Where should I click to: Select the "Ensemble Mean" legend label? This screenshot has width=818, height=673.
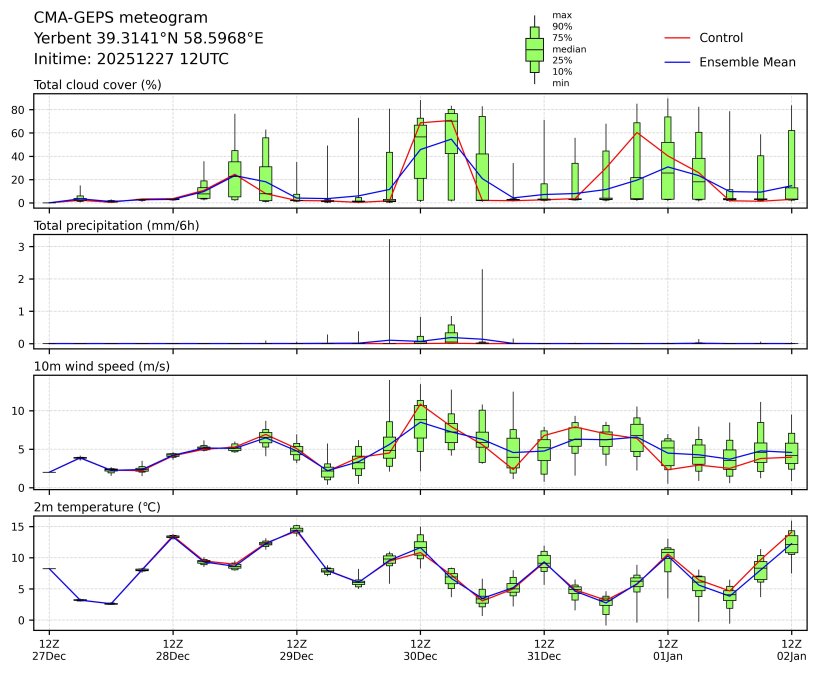pyautogui.click(x=747, y=62)
